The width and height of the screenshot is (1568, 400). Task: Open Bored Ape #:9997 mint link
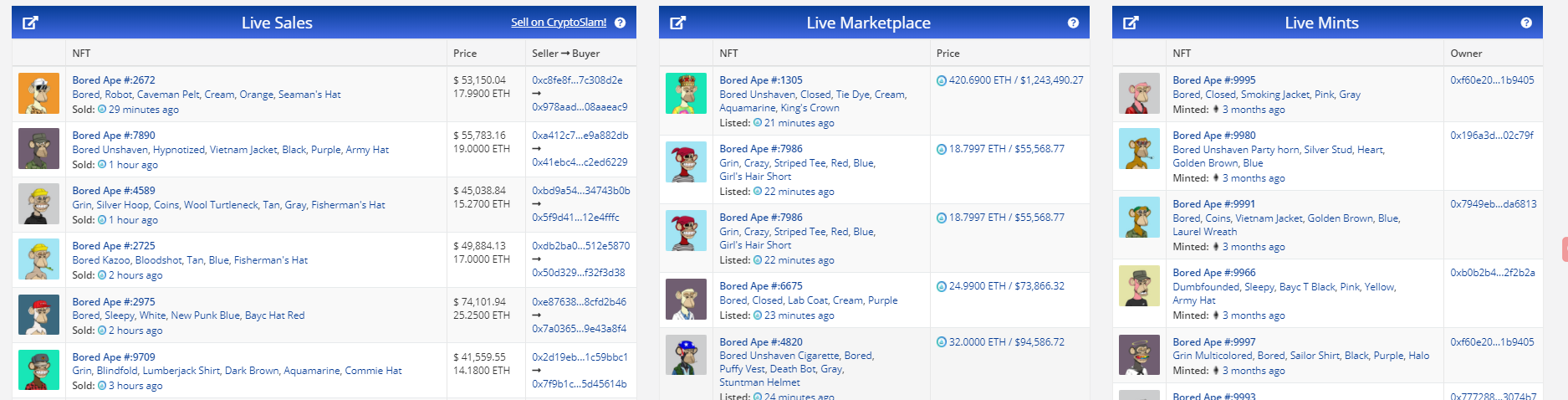tap(1214, 342)
